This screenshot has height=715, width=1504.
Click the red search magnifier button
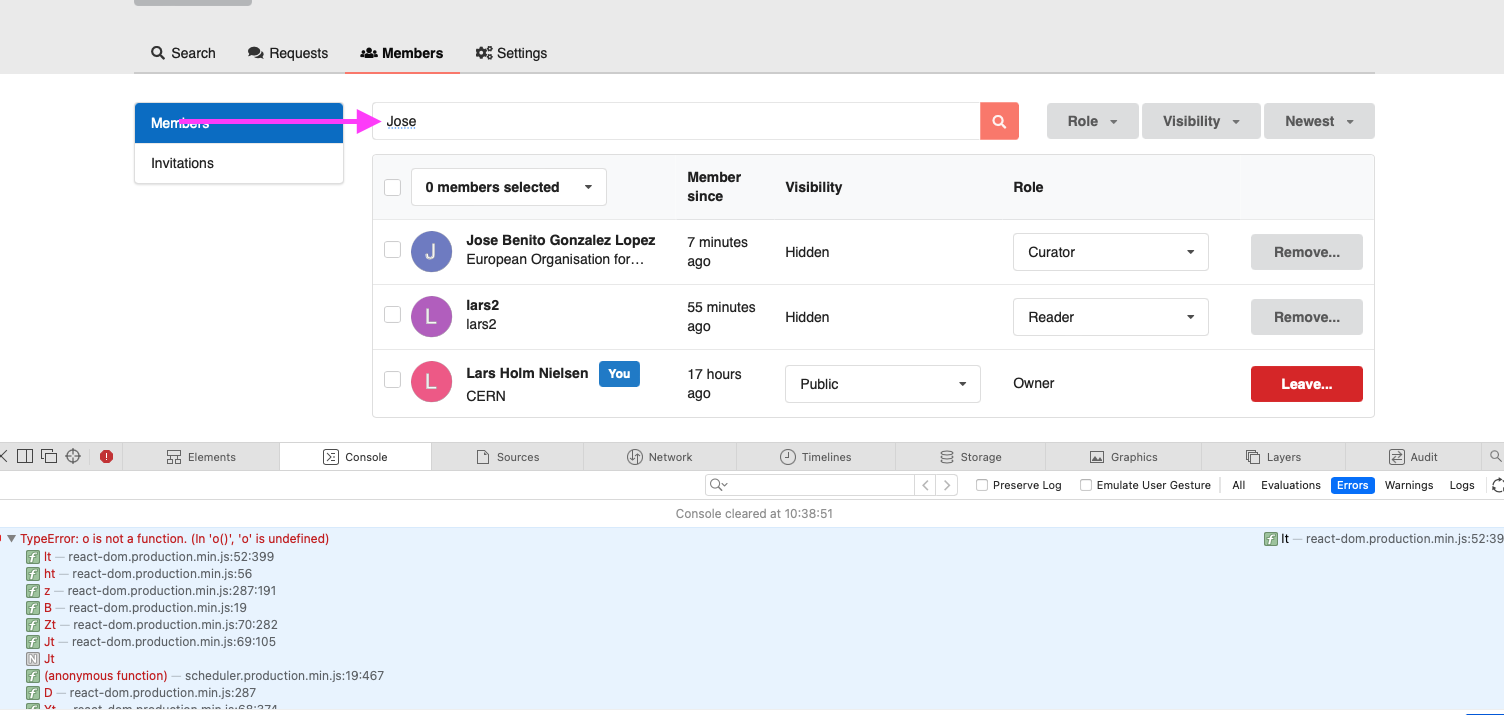tap(998, 120)
